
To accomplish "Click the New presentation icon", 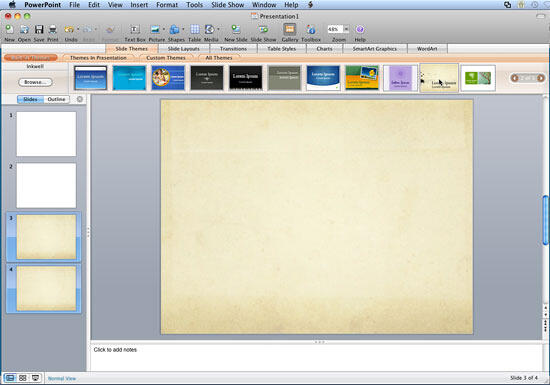I will point(9,29).
